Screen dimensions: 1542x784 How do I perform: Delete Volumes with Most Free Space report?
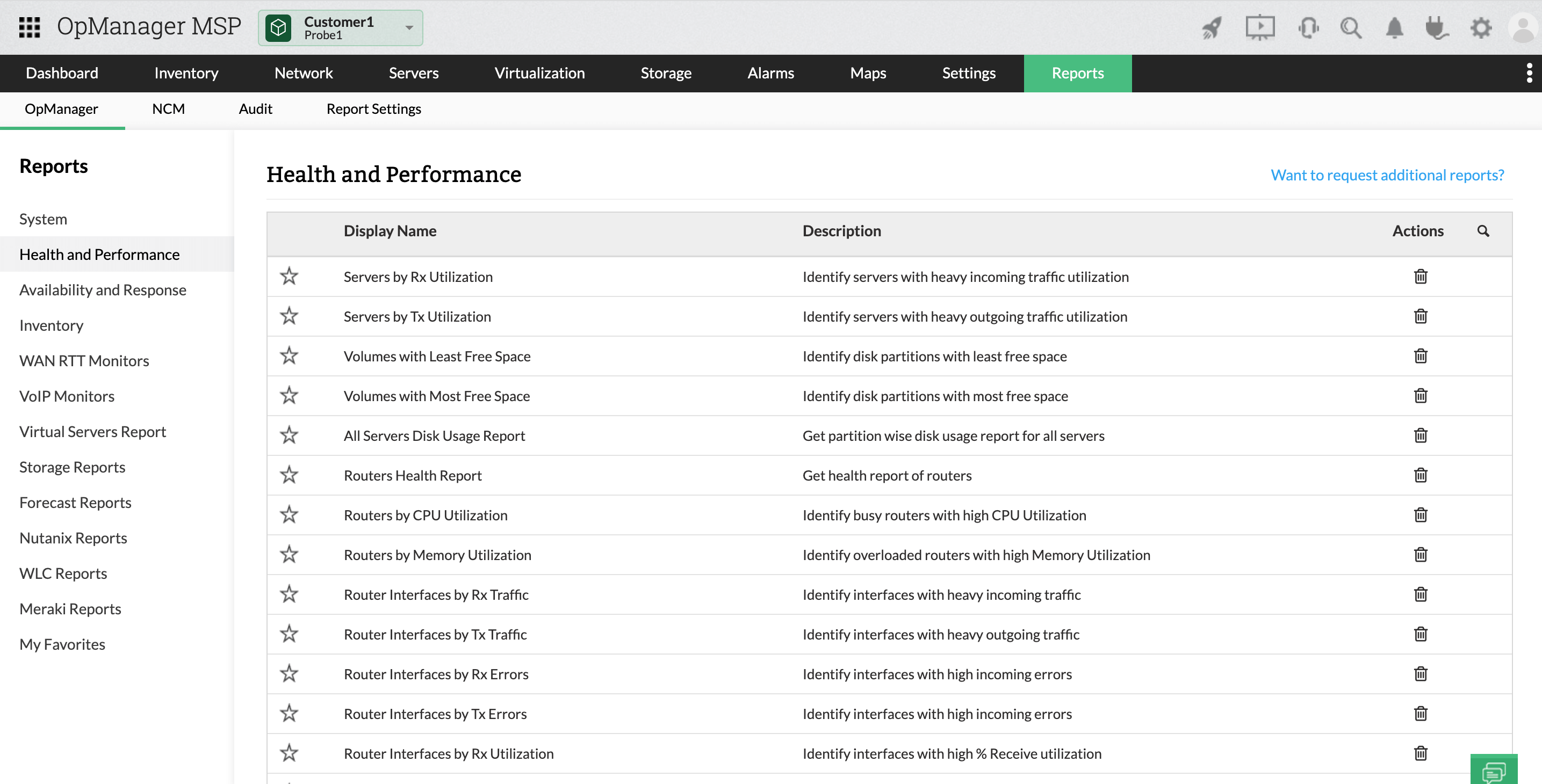coord(1421,396)
